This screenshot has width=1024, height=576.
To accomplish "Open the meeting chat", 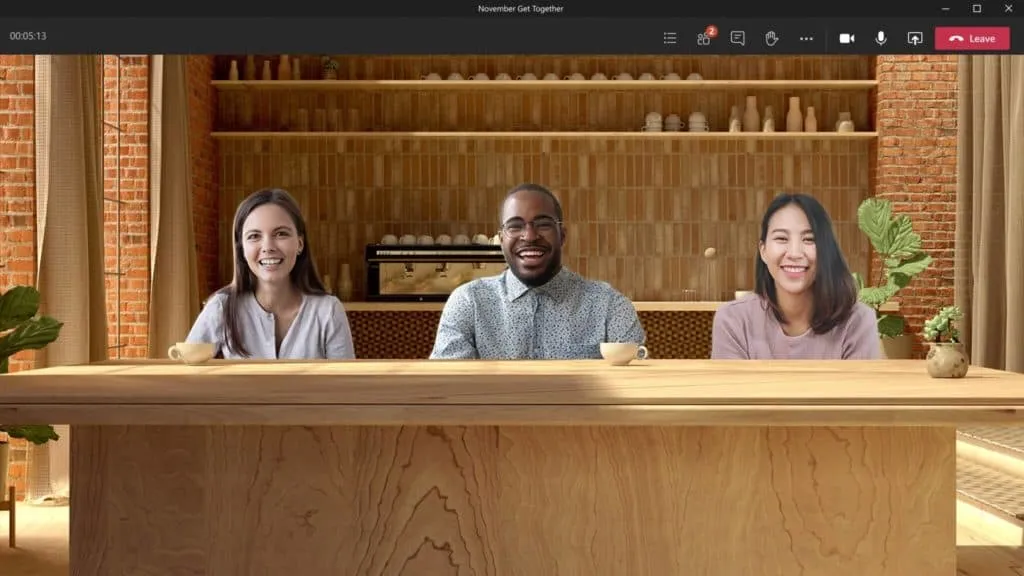I will [x=737, y=38].
